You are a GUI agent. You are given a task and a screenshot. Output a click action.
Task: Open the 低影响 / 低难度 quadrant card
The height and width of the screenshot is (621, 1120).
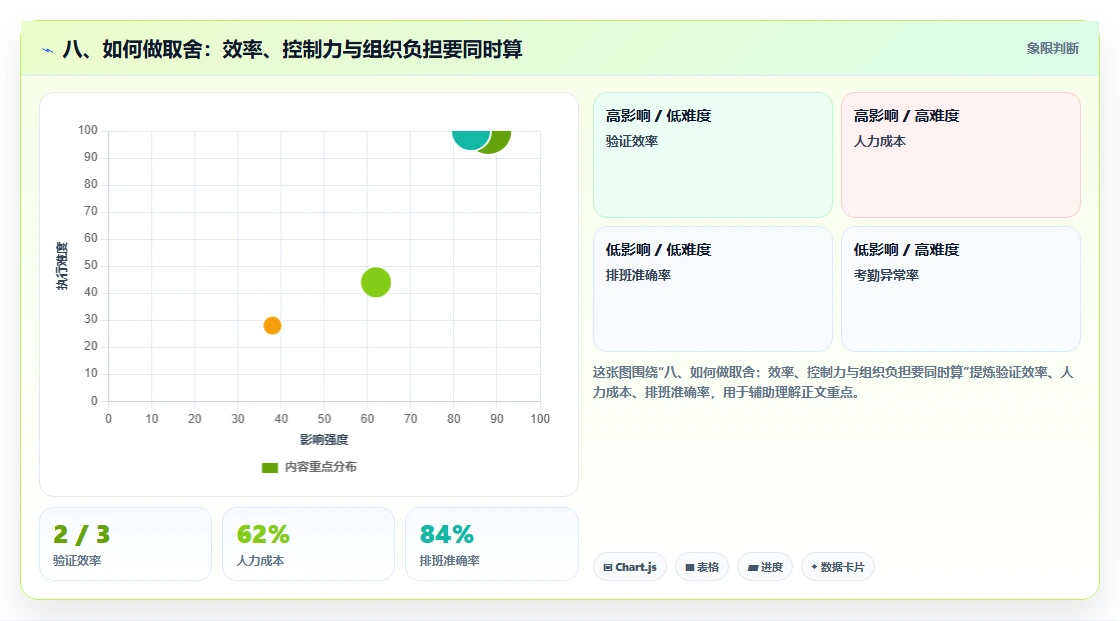tap(712, 289)
